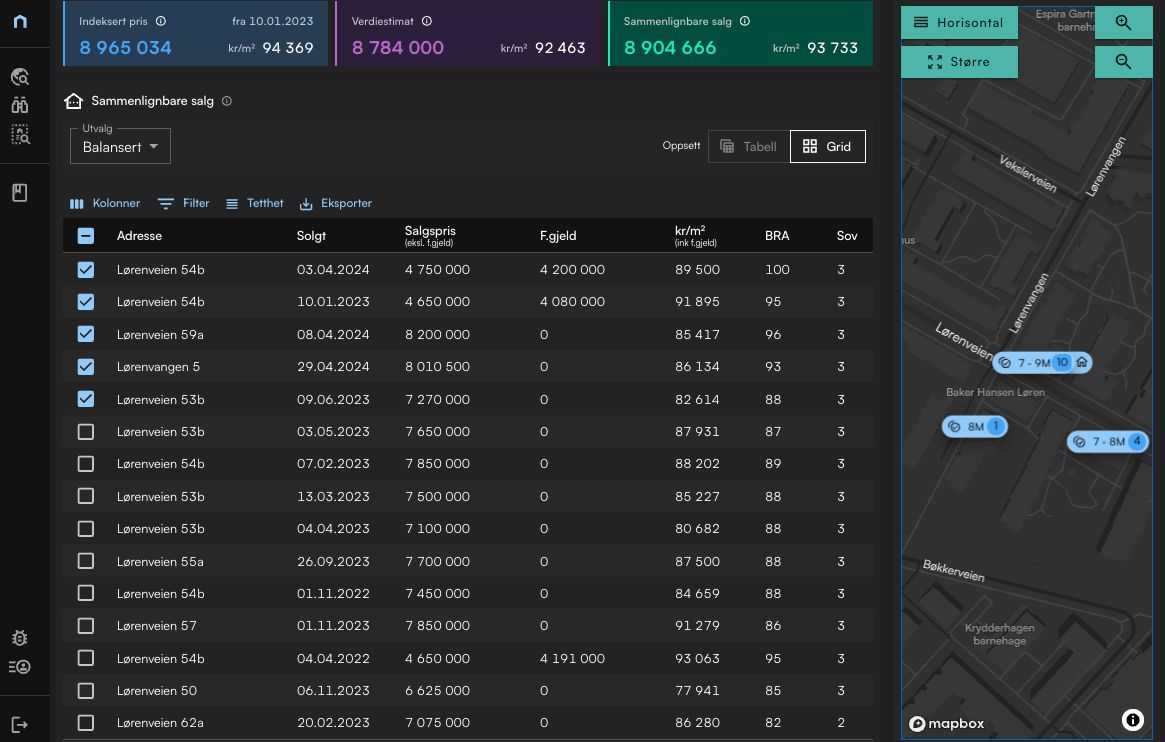Open the map info icon near mapbox

pos(1132,720)
